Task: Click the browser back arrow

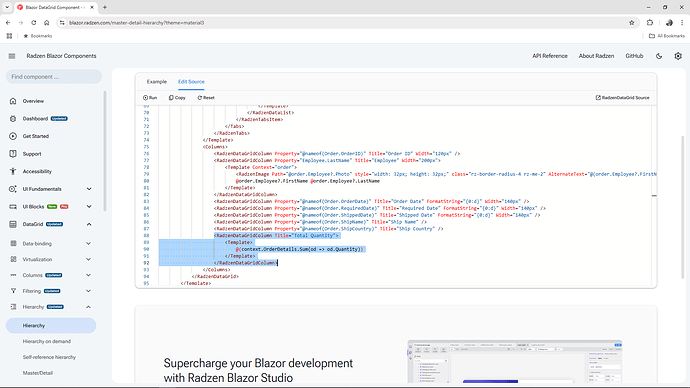Action: (x=8, y=22)
